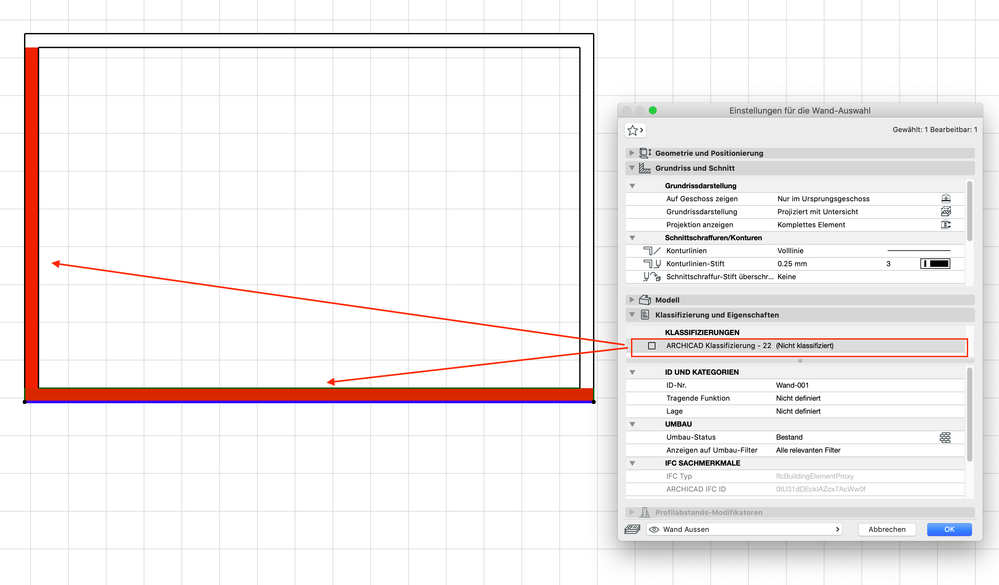Click the Volllinie line preview

pyautogui.click(x=919, y=250)
